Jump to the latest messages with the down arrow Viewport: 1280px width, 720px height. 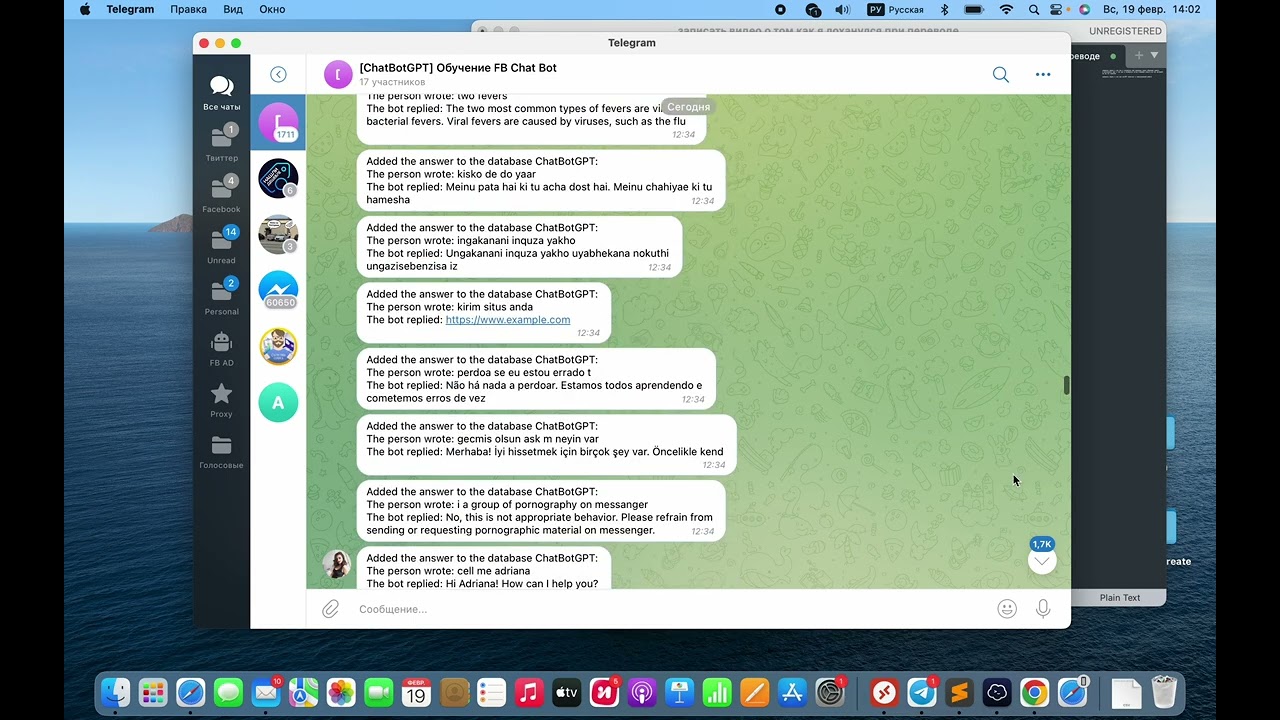(1042, 561)
